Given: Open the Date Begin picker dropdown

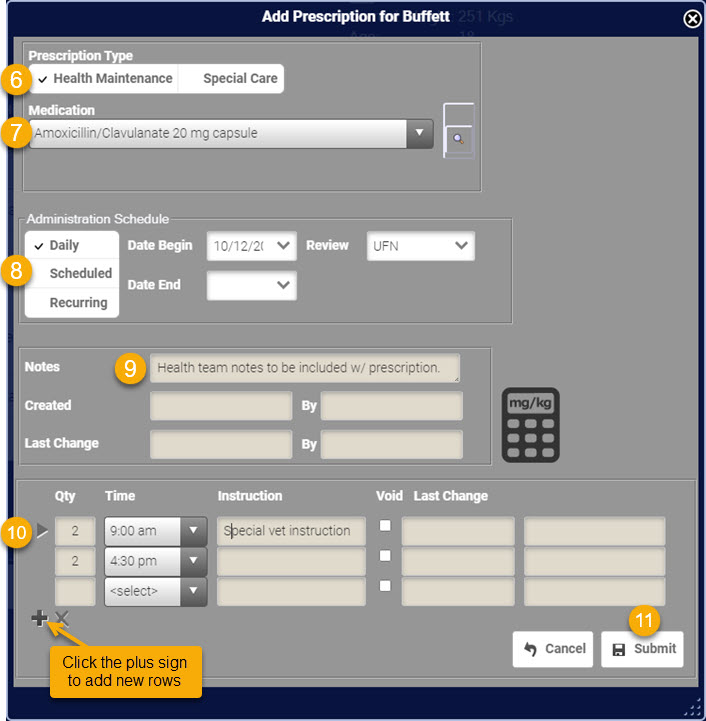Looking at the screenshot, I should pyautogui.click(x=252, y=246).
